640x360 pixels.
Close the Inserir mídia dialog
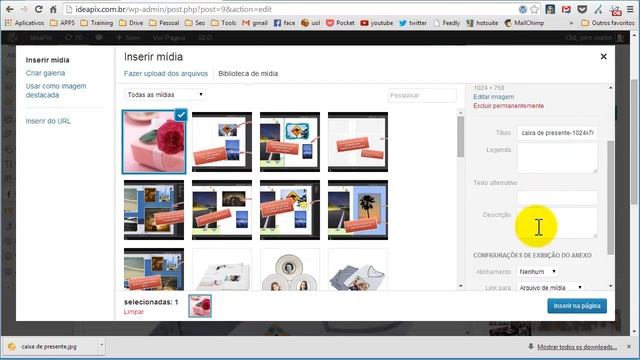[x=604, y=57]
